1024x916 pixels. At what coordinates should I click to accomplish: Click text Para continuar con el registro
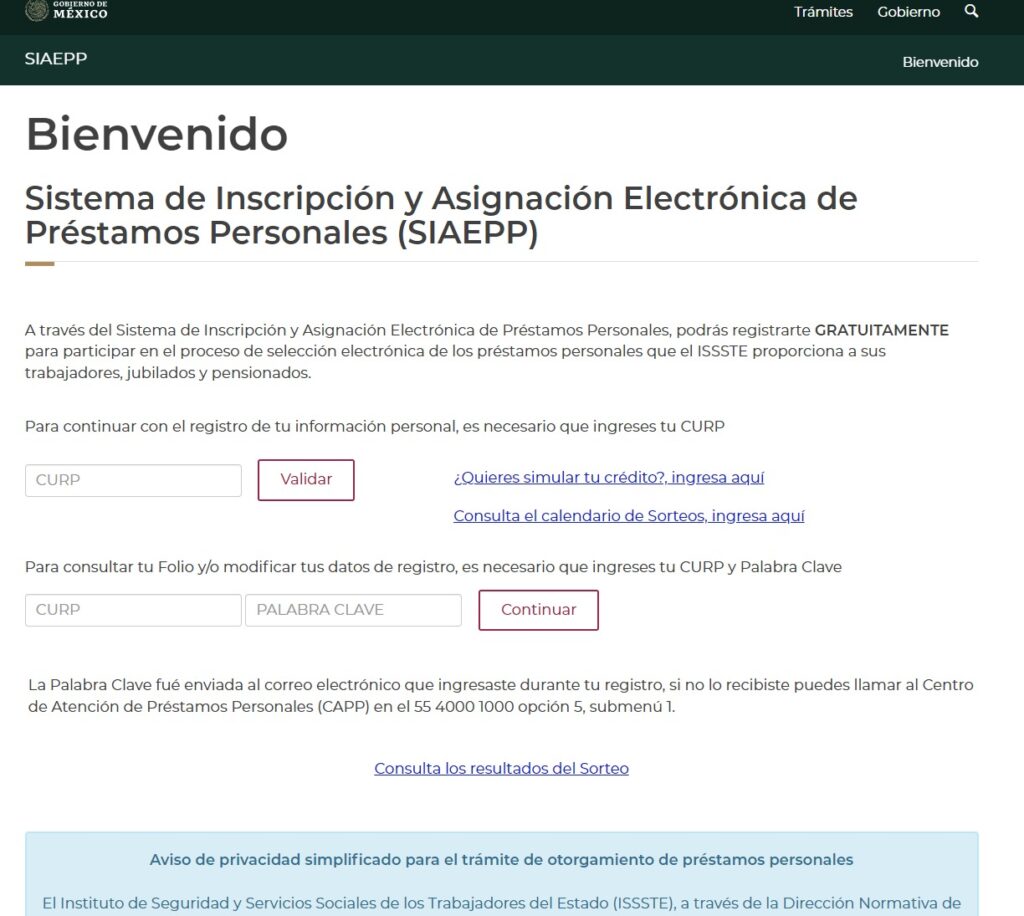[x=375, y=426]
